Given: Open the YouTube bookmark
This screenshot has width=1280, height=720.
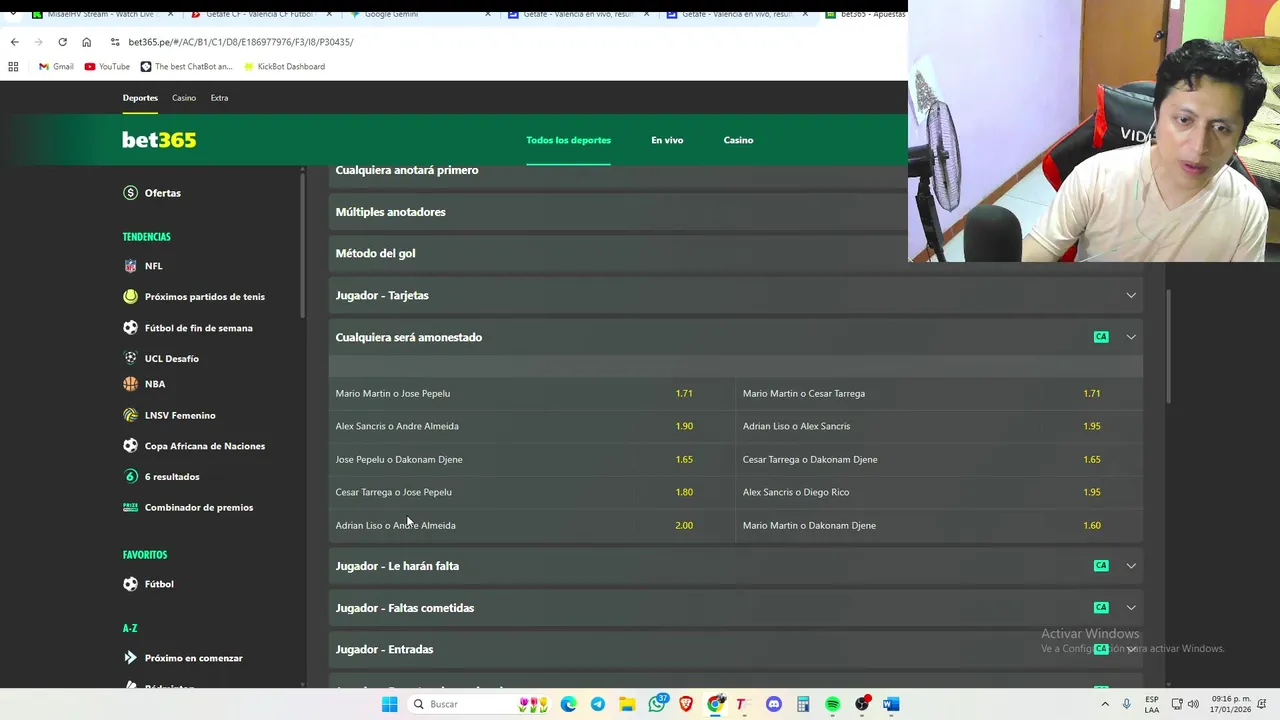Looking at the screenshot, I should click(x=107, y=67).
